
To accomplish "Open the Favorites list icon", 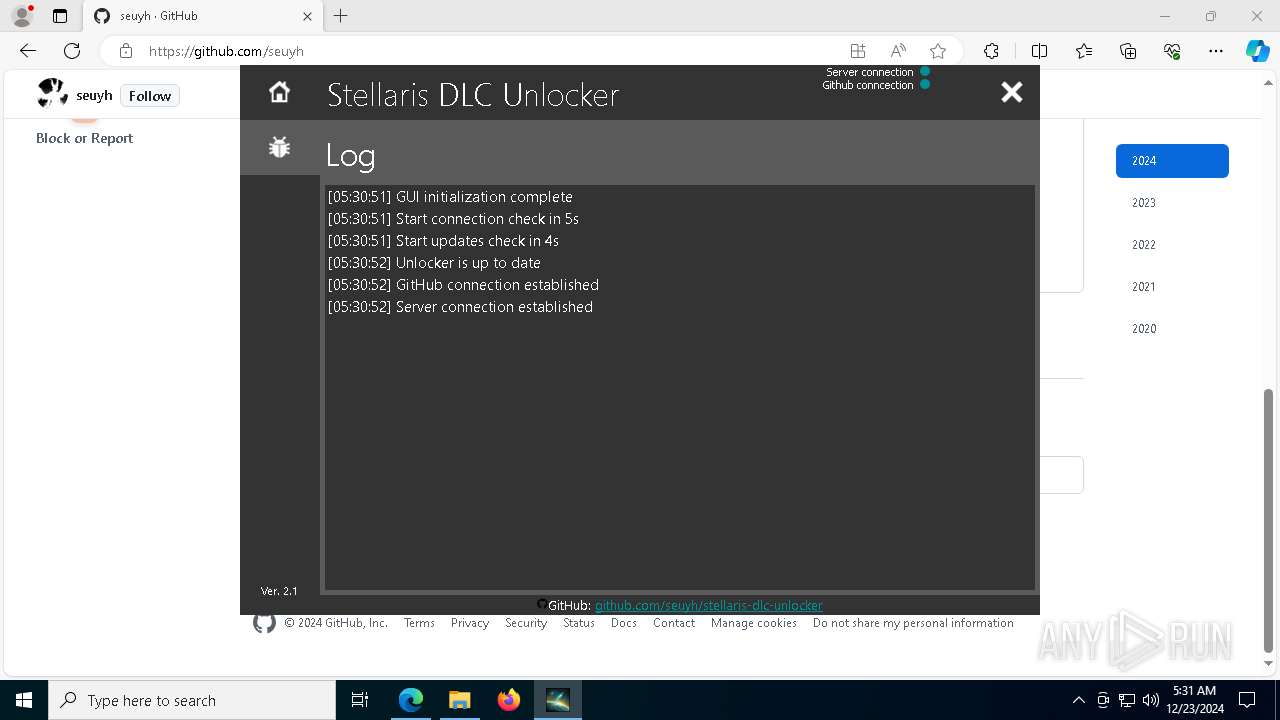I will [x=1084, y=51].
